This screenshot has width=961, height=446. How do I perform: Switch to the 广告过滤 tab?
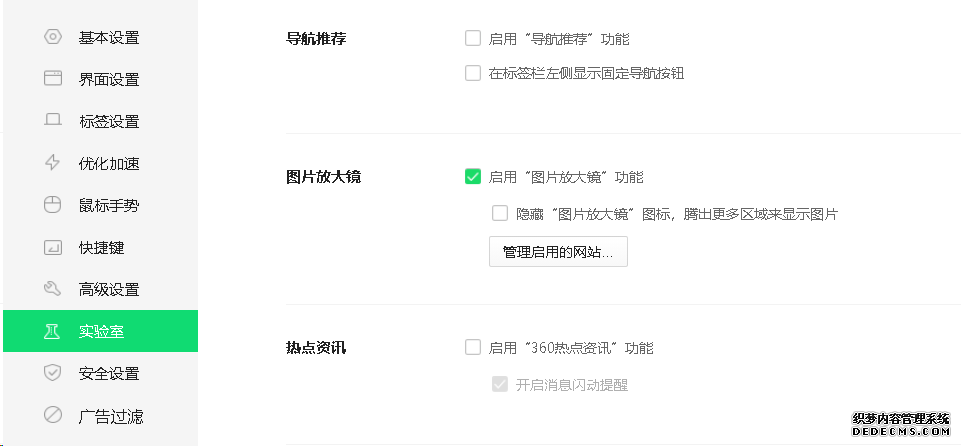pos(109,416)
